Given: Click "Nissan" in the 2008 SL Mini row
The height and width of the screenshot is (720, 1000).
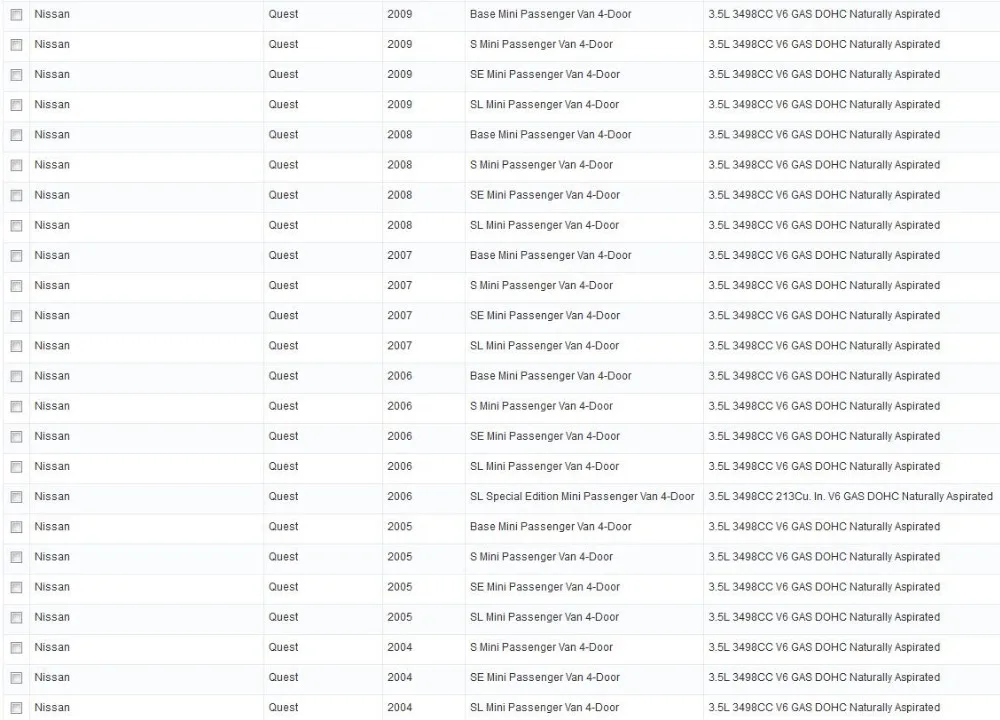Looking at the screenshot, I should pos(52,225).
